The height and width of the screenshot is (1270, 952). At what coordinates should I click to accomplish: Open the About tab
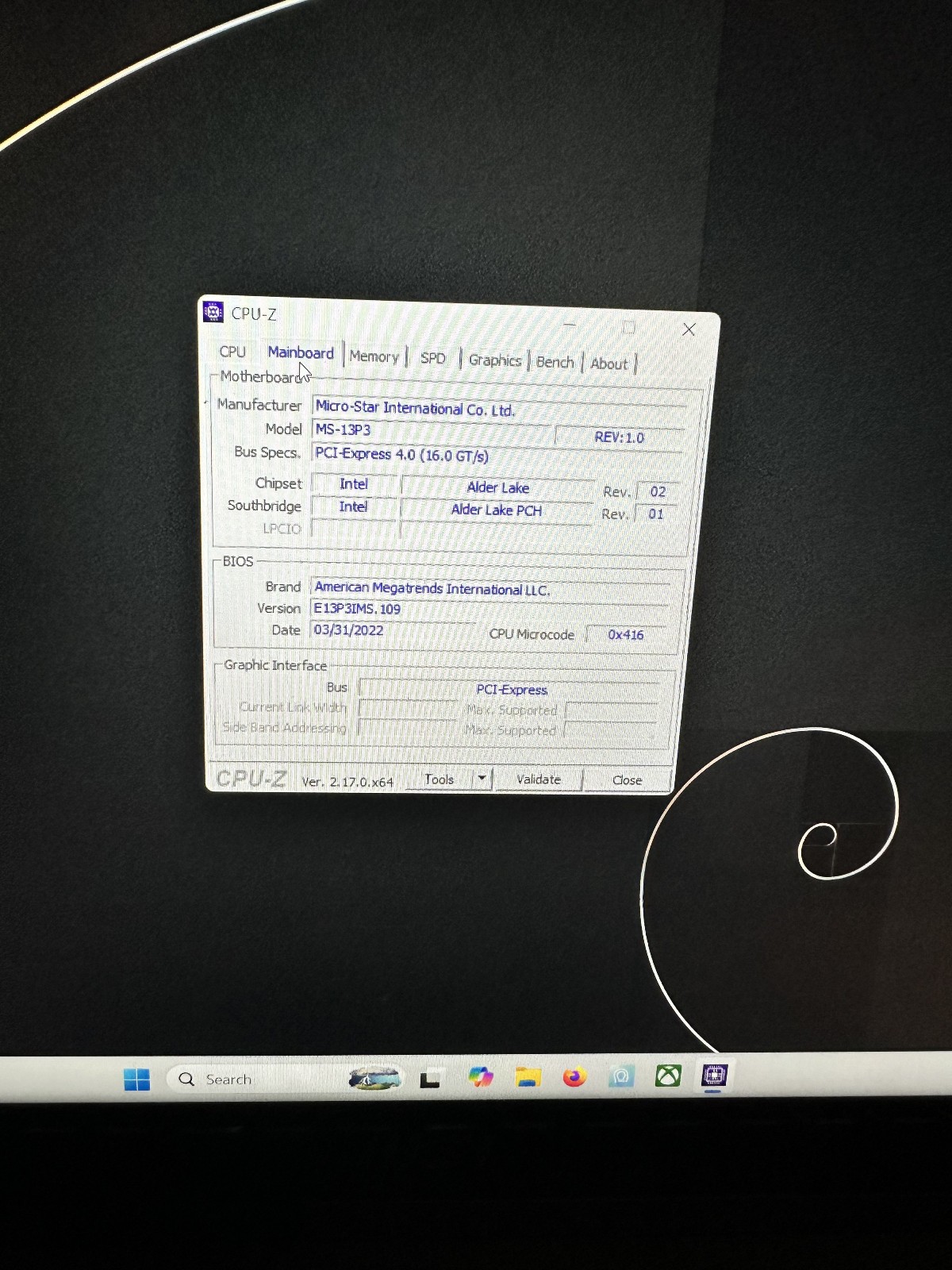608,364
